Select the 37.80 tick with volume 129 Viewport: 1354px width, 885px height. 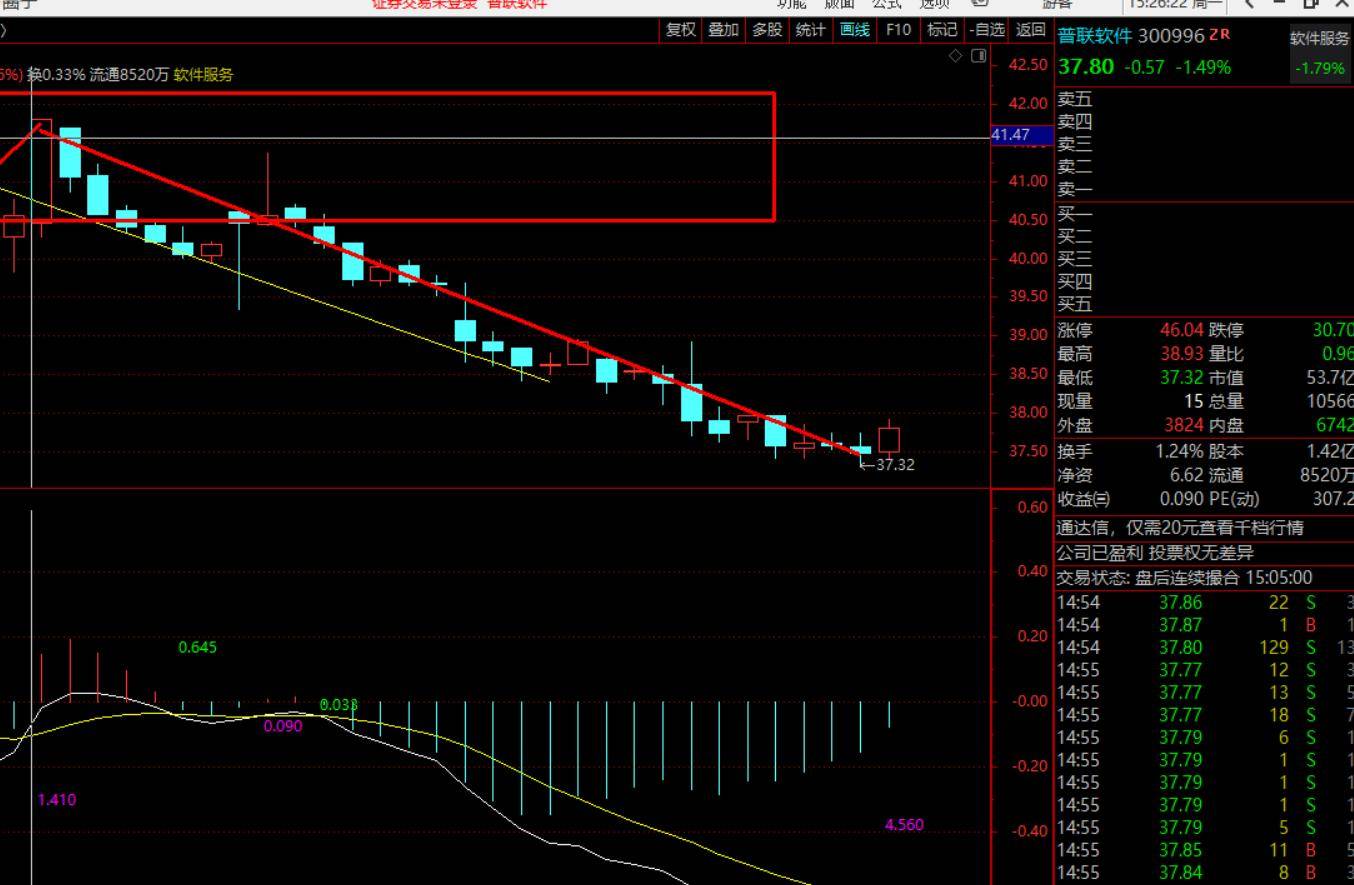pyautogui.click(x=1205, y=648)
